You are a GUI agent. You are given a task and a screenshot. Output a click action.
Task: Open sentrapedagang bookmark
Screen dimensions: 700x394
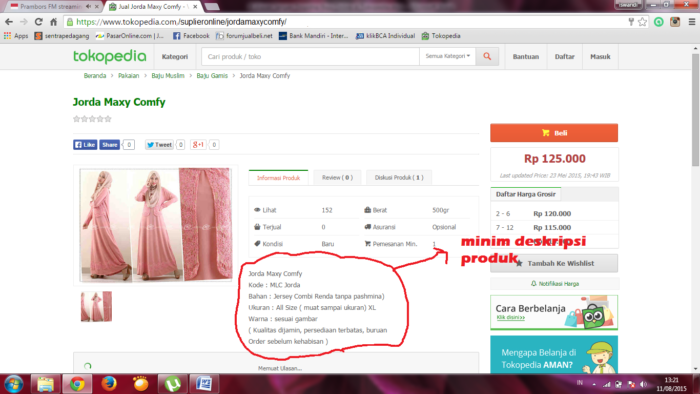[62, 36]
